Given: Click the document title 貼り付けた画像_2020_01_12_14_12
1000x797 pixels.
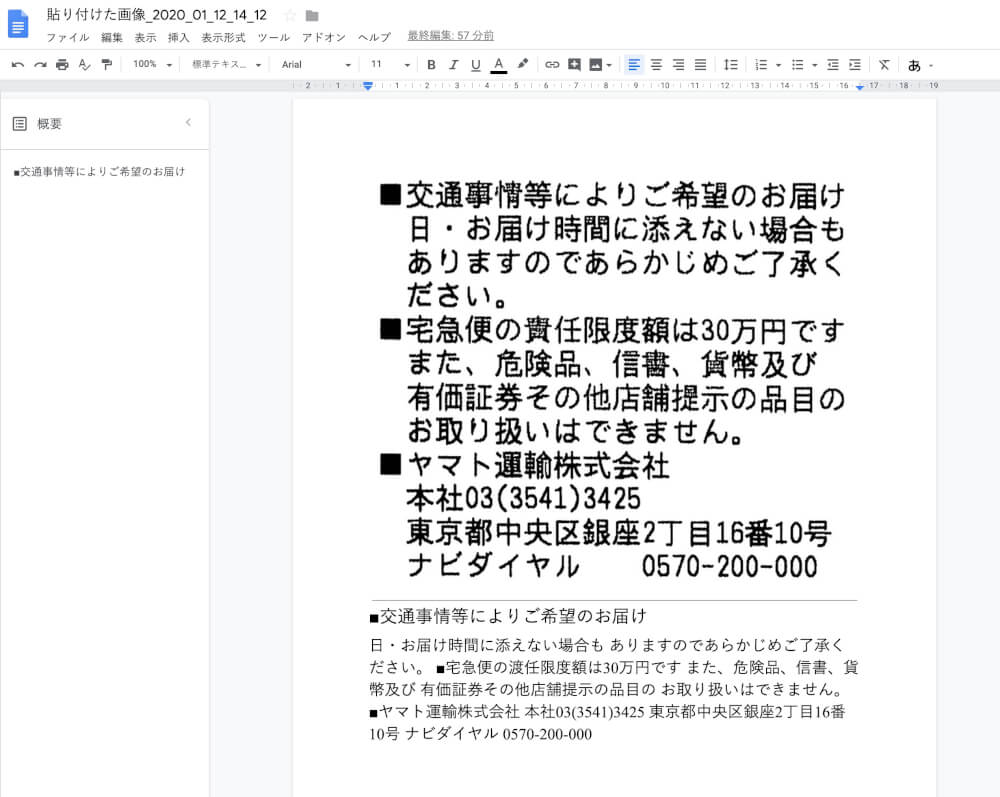Looking at the screenshot, I should [157, 15].
